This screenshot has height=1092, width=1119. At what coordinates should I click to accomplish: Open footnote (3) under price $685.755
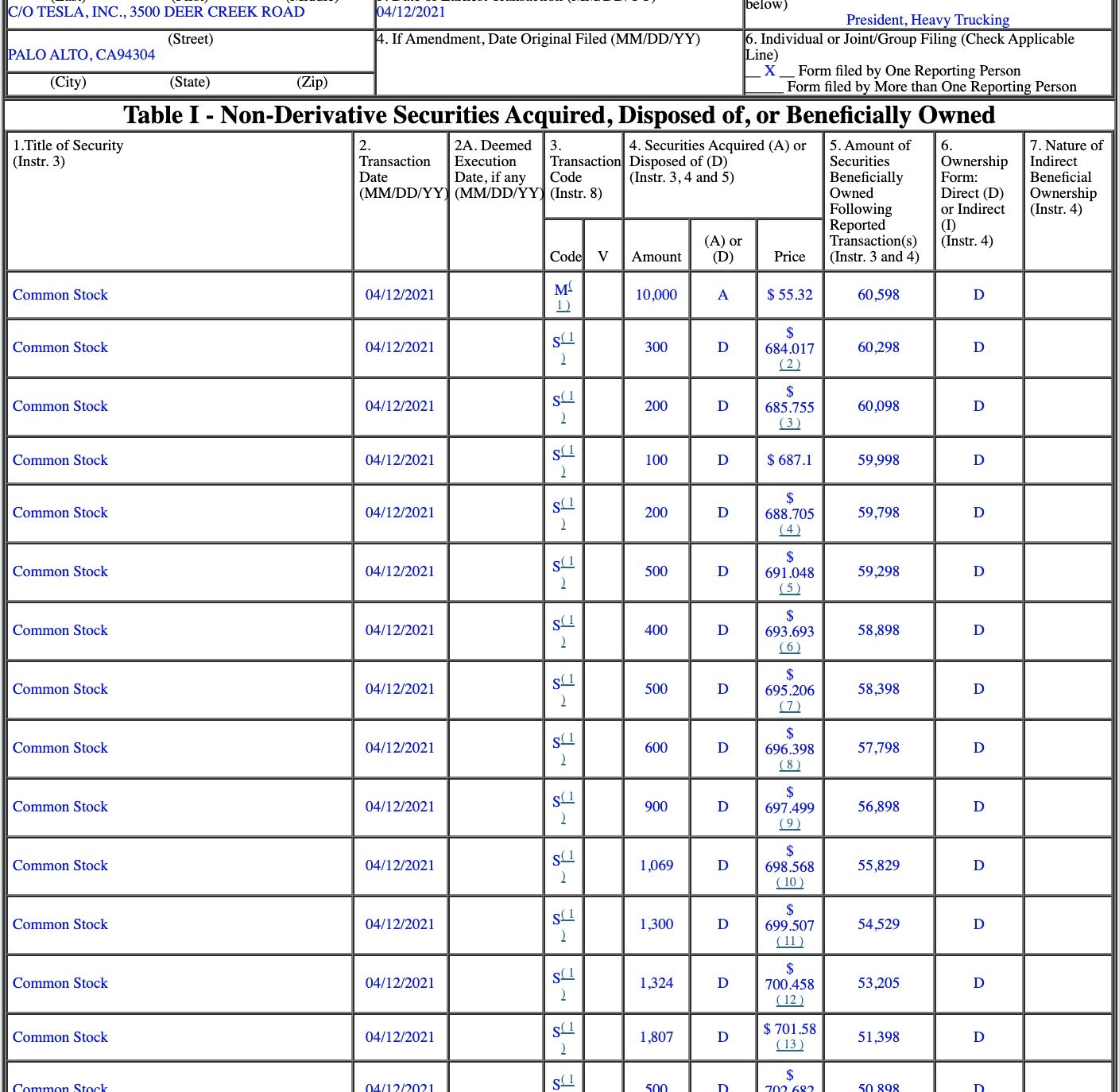tap(789, 423)
